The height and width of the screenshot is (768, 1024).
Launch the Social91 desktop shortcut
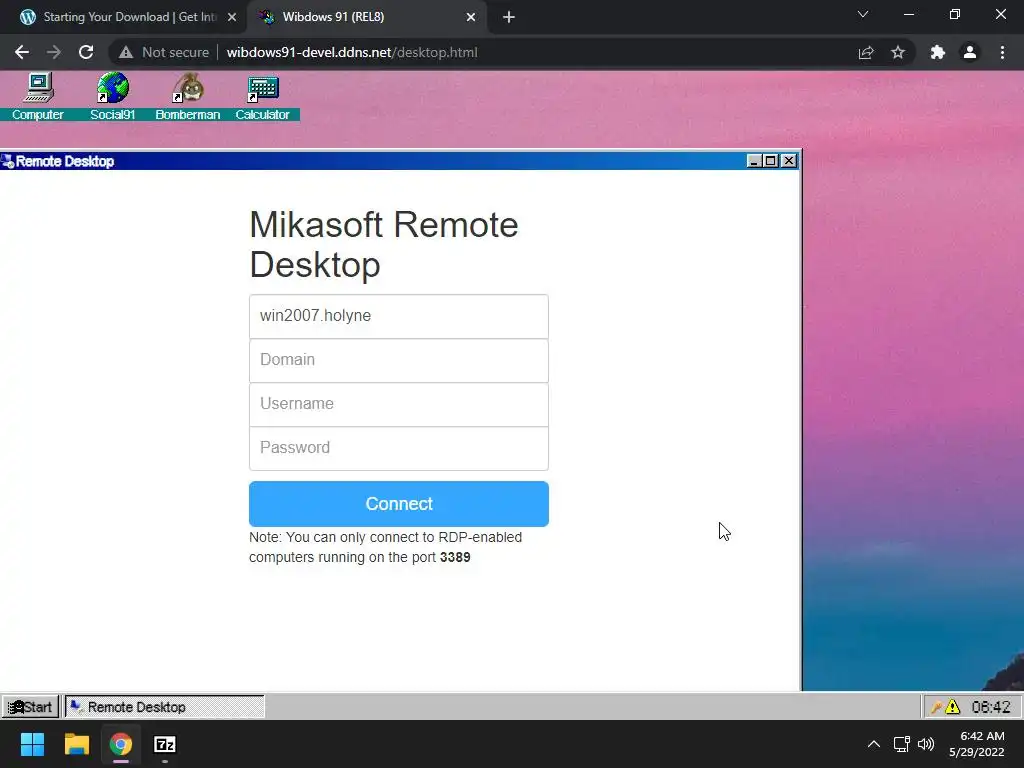tap(112, 97)
